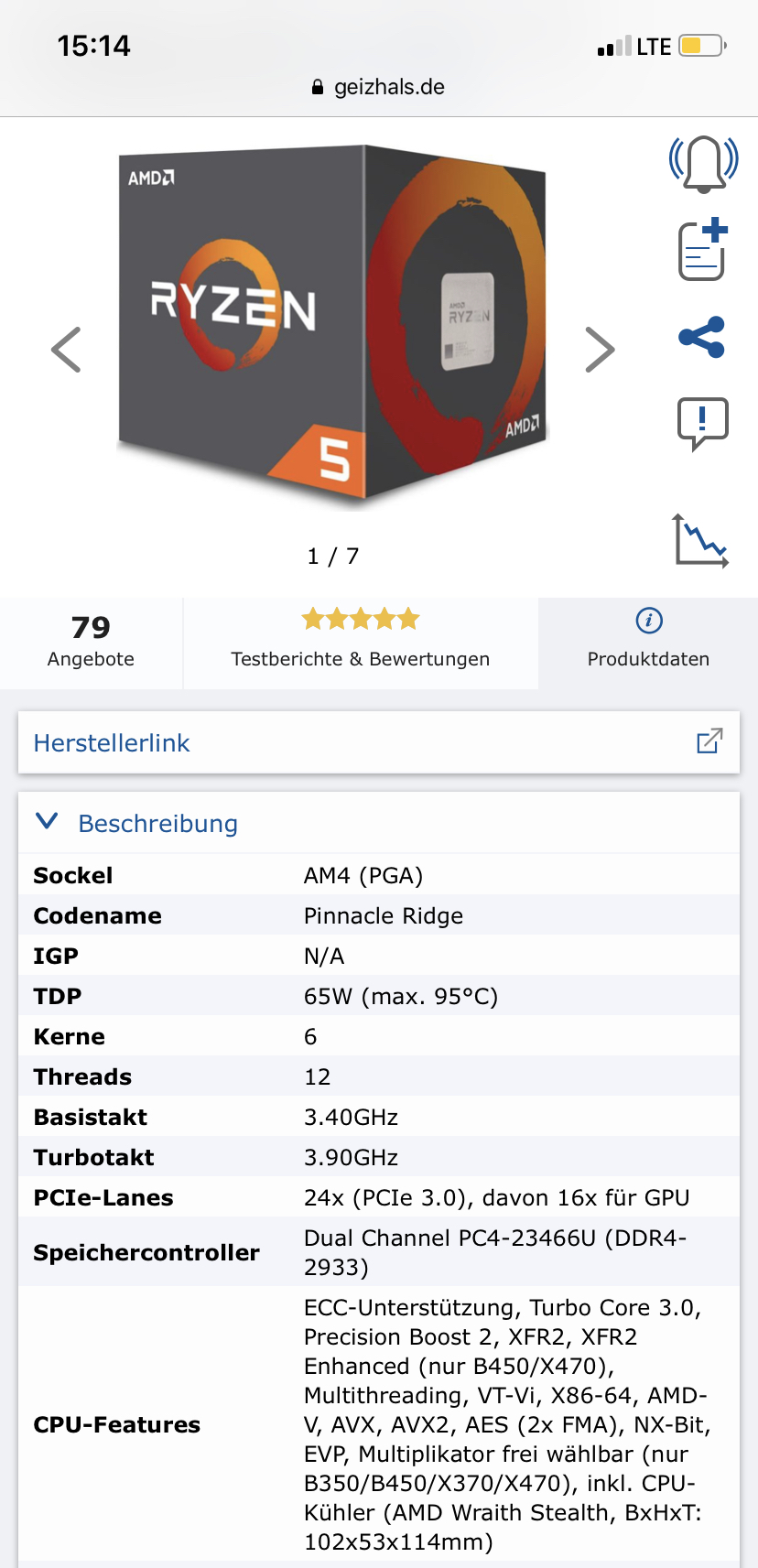Tap the share icon

(x=702, y=337)
